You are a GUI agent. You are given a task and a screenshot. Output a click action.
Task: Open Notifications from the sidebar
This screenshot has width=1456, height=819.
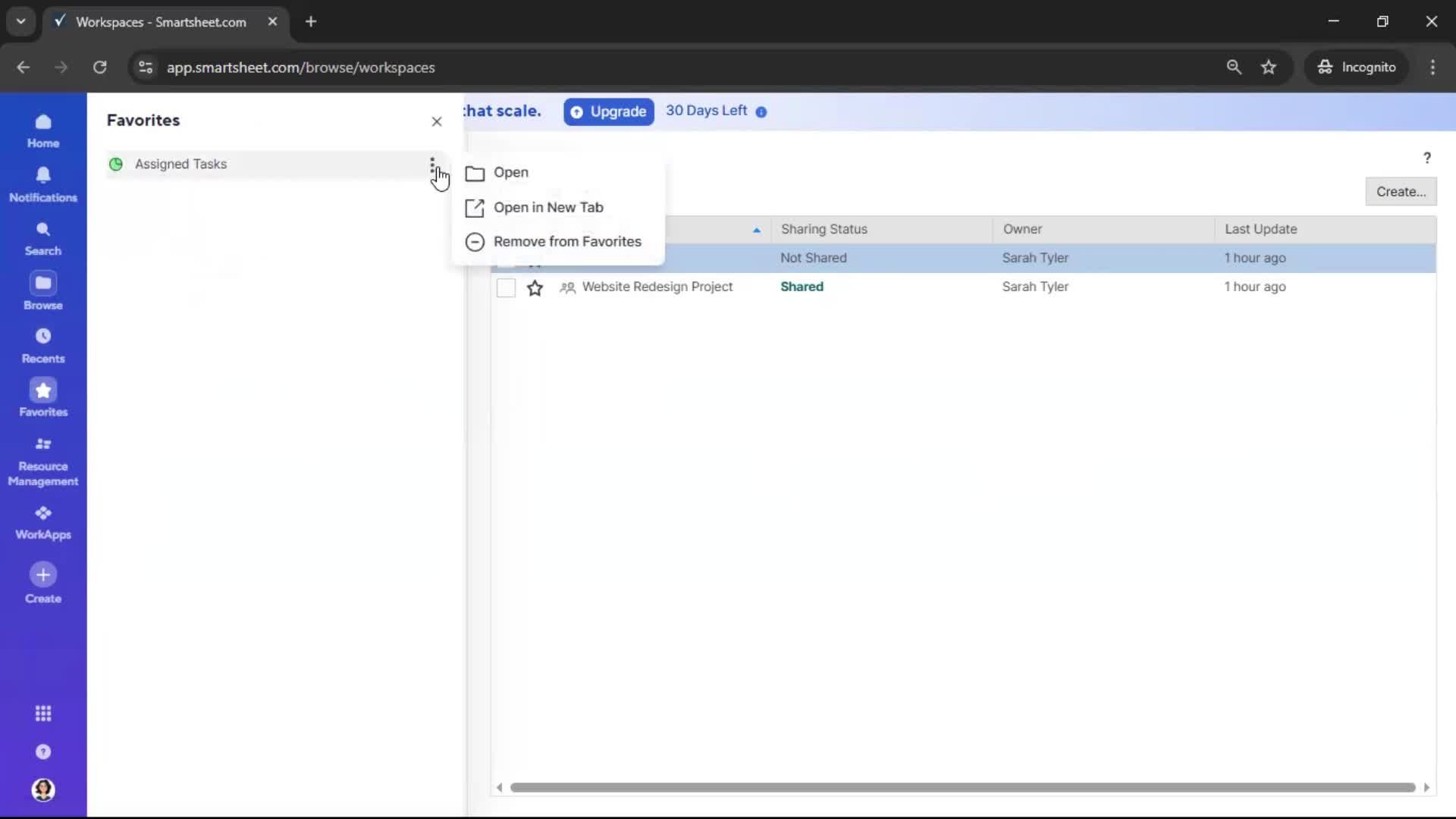[43, 184]
